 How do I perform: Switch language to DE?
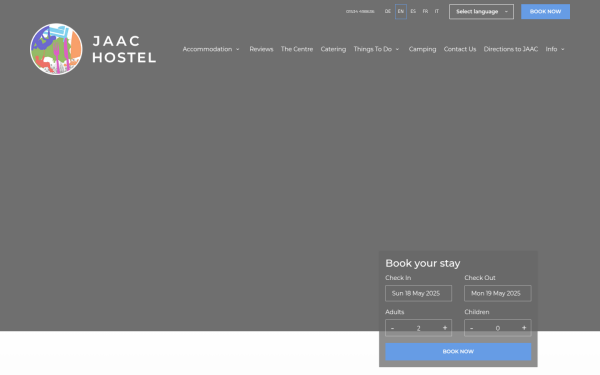pos(388,11)
